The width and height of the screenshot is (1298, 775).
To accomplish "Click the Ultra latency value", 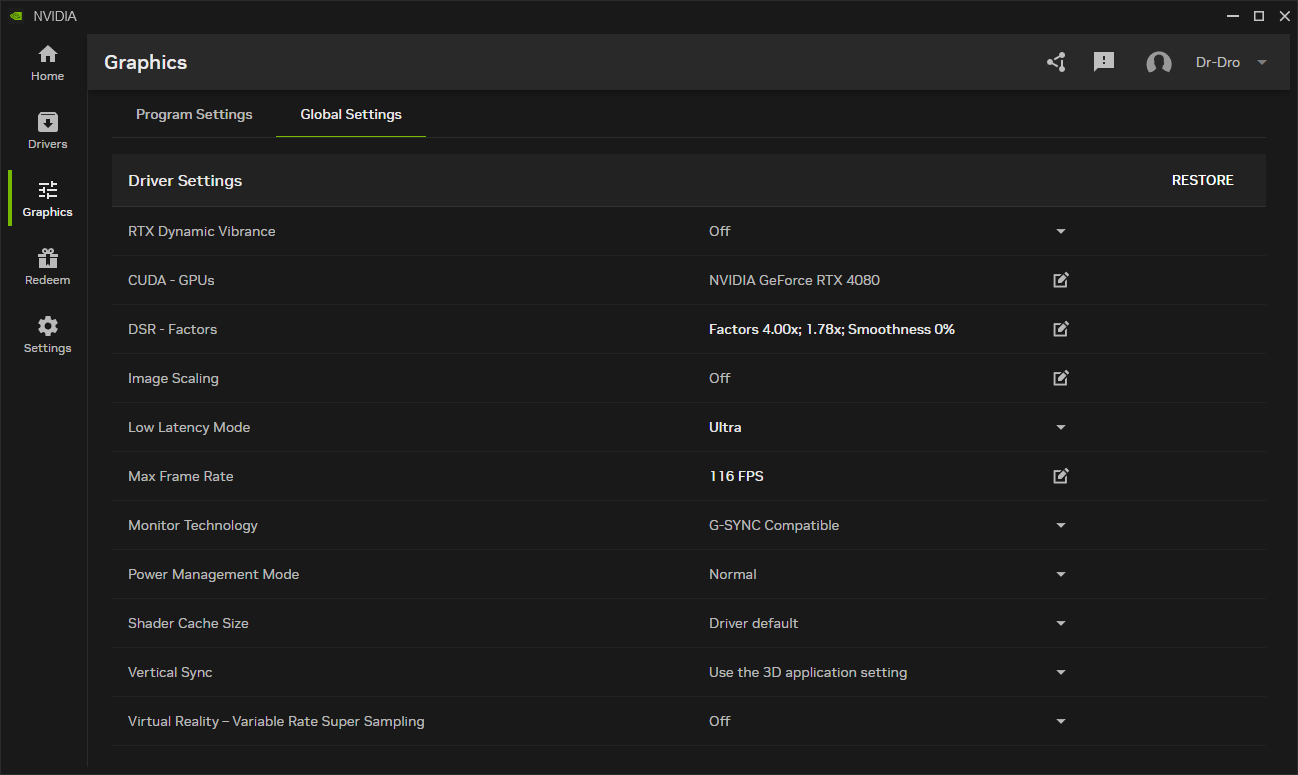I will [725, 427].
